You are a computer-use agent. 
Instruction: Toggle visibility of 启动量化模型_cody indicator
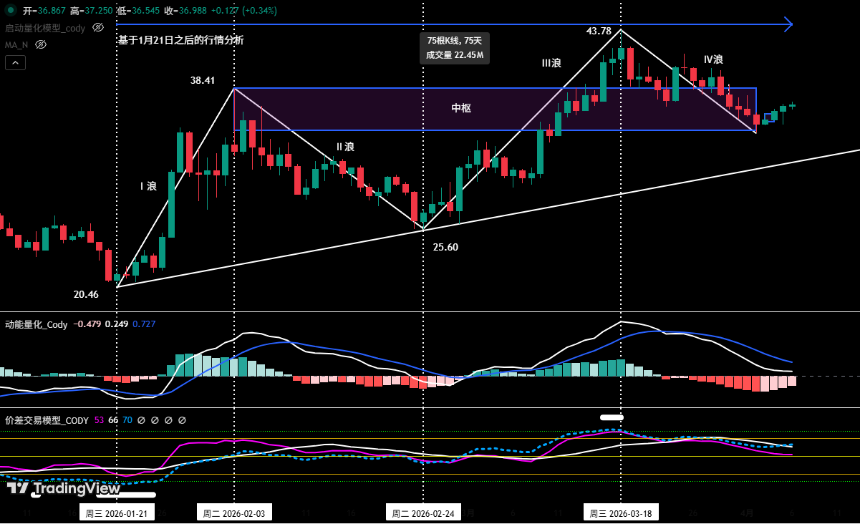click(x=98, y=28)
